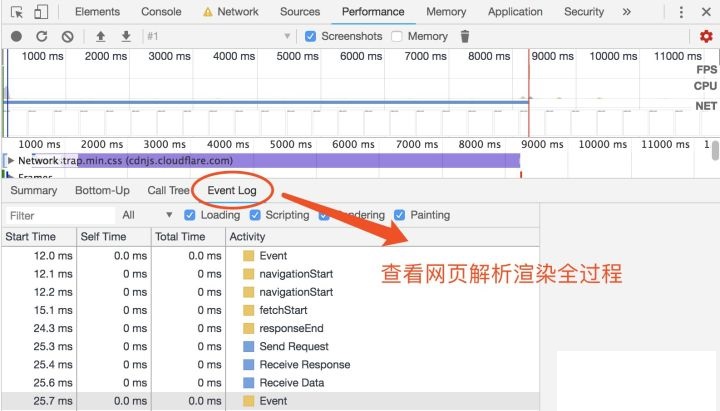Click the trash can collect garbage icon

click(465, 36)
